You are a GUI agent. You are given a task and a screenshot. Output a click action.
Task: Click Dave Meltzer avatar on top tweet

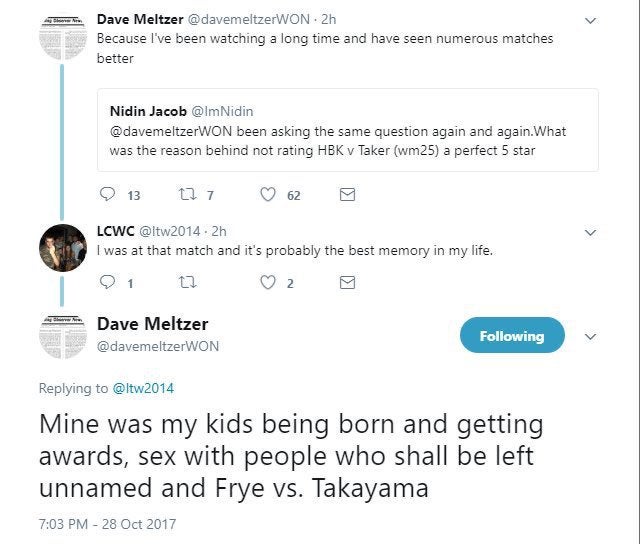[62, 36]
